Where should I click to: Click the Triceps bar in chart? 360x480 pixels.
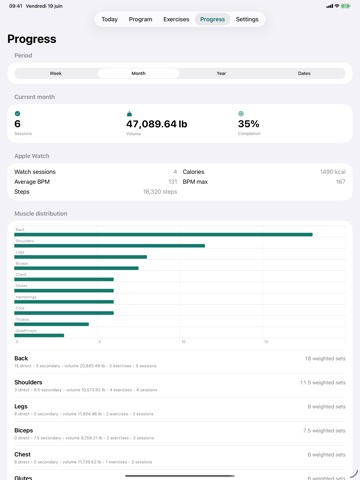(52, 324)
